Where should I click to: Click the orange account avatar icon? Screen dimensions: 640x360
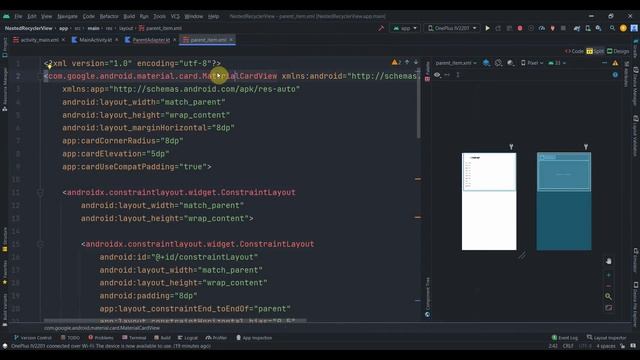[623, 28]
